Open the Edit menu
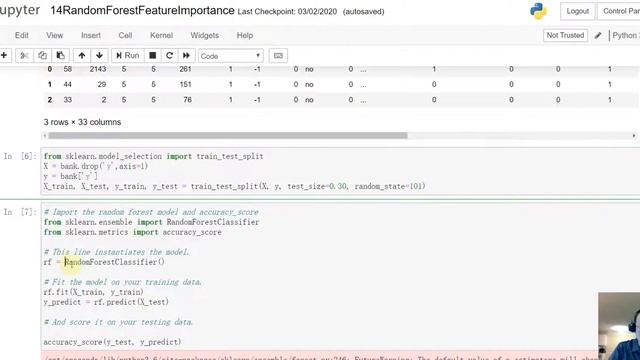This screenshot has height=360, width=640. coord(22,36)
